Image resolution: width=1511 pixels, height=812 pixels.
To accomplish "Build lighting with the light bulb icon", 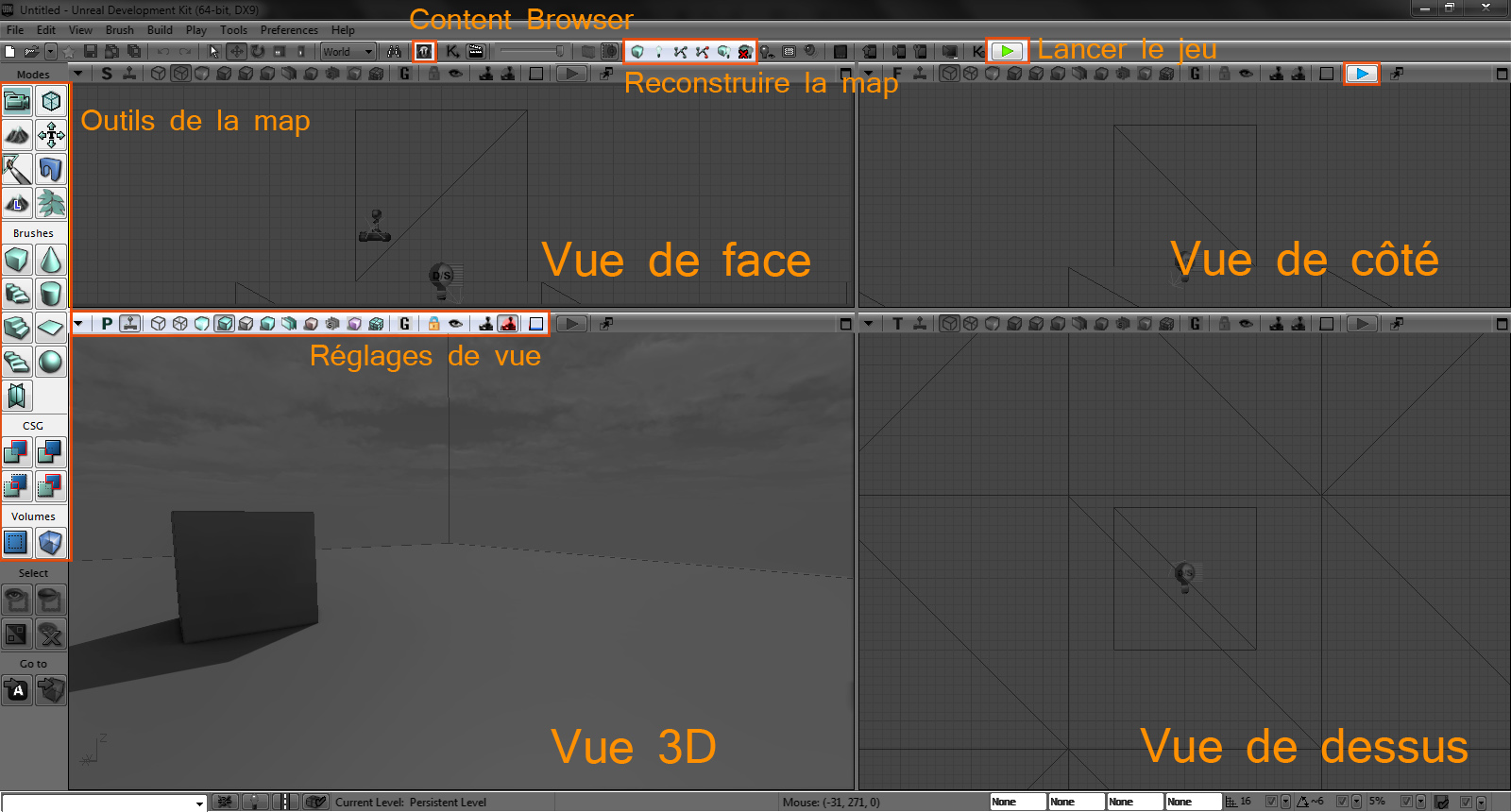I will 659,51.
